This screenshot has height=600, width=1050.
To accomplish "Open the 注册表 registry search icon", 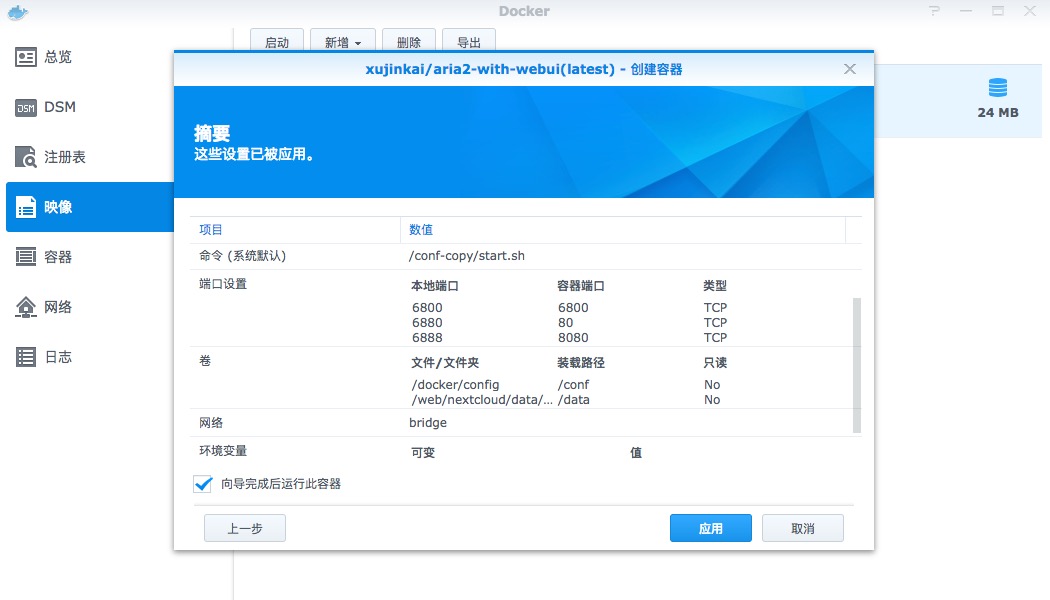I will coord(26,157).
